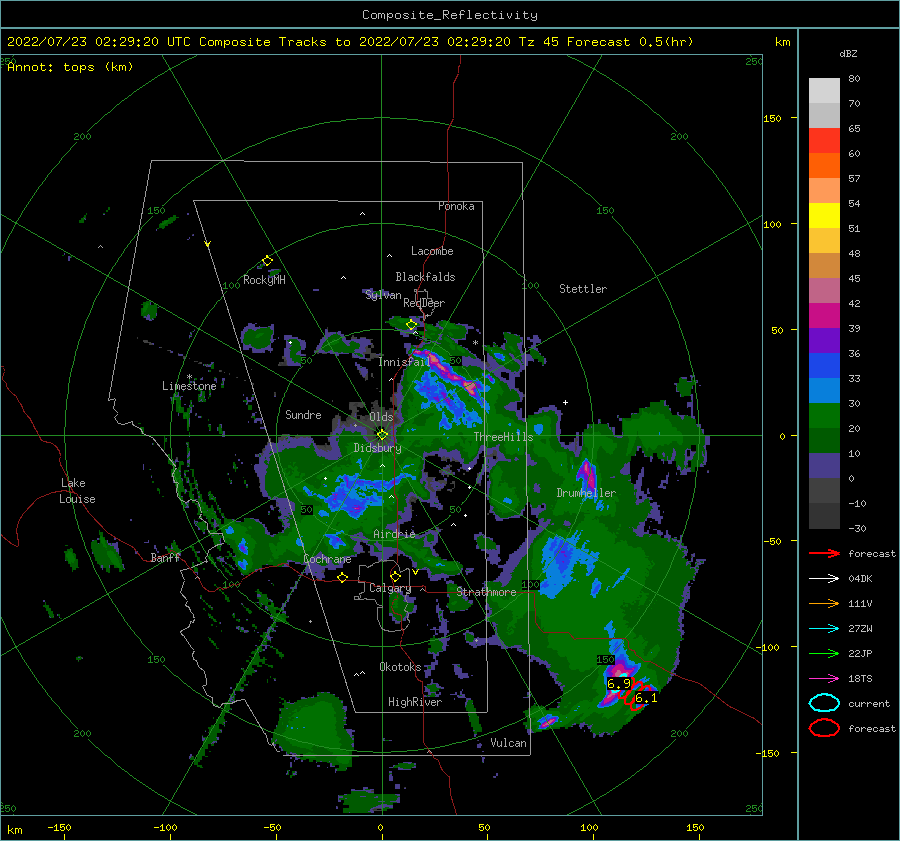Click the Ponoka city label
The image size is (900, 841).
(x=456, y=206)
